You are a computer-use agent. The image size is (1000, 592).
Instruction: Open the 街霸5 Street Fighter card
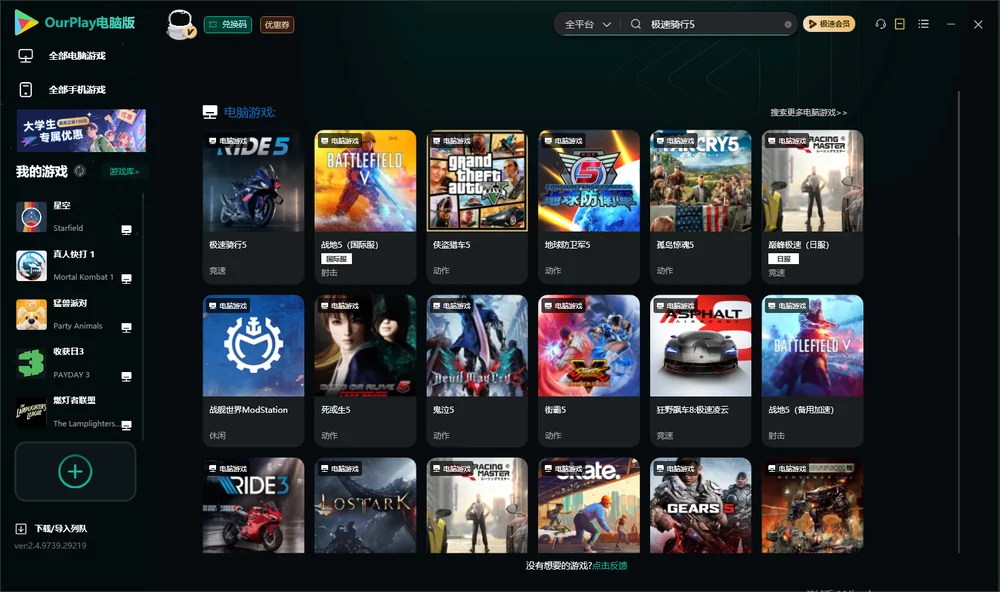(x=589, y=371)
